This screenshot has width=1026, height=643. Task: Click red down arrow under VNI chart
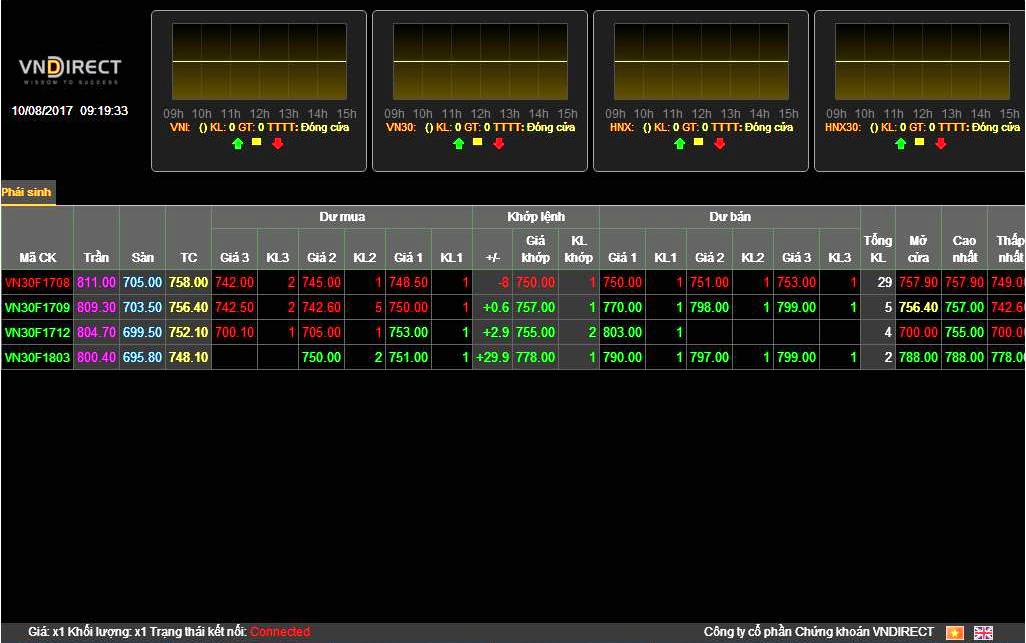tap(277, 143)
